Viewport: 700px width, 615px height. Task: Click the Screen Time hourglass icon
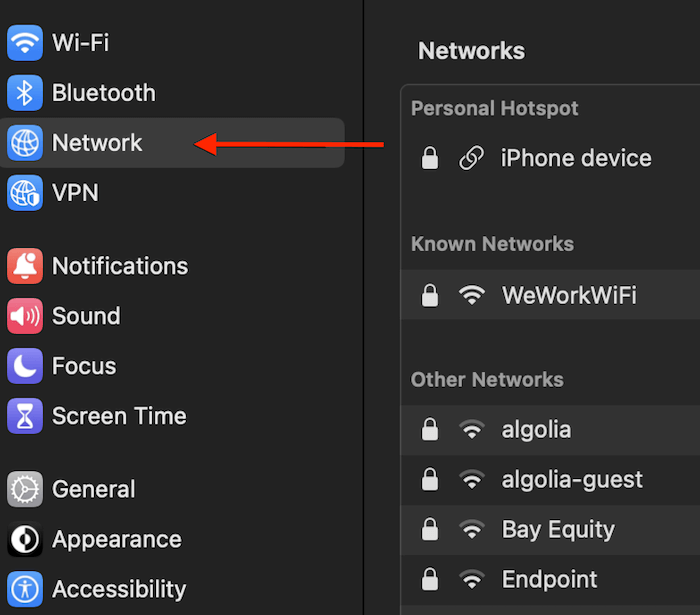[25, 416]
